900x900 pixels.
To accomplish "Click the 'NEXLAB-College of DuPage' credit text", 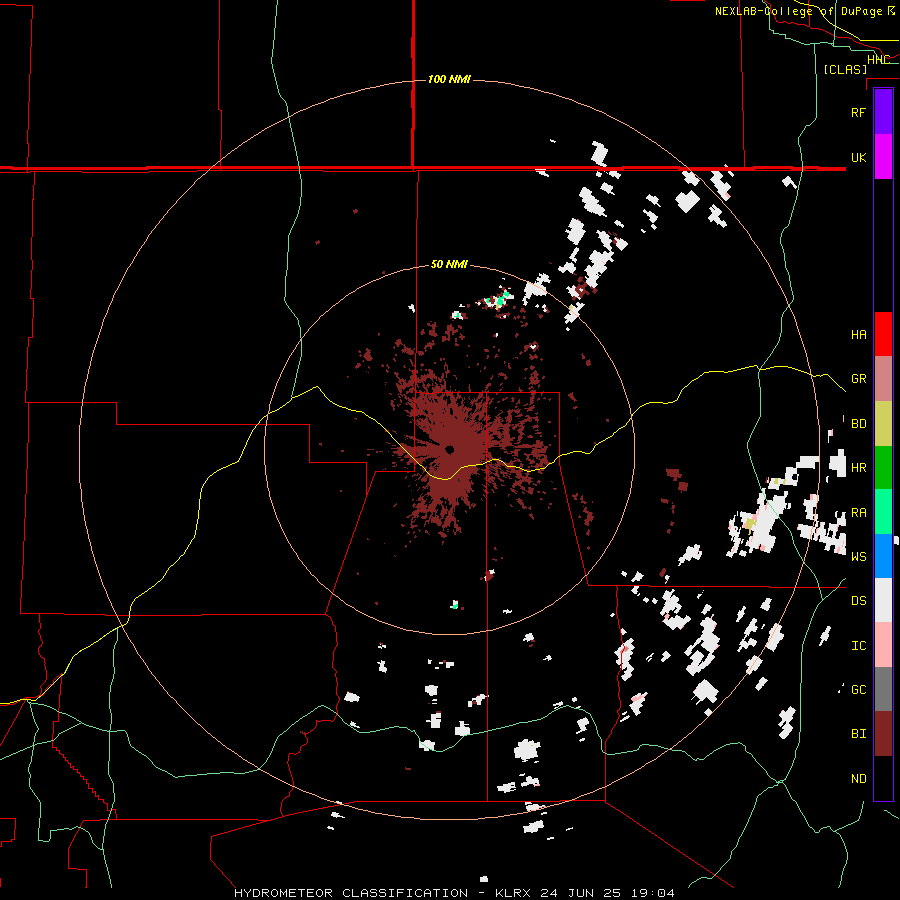I will tap(798, 11).
